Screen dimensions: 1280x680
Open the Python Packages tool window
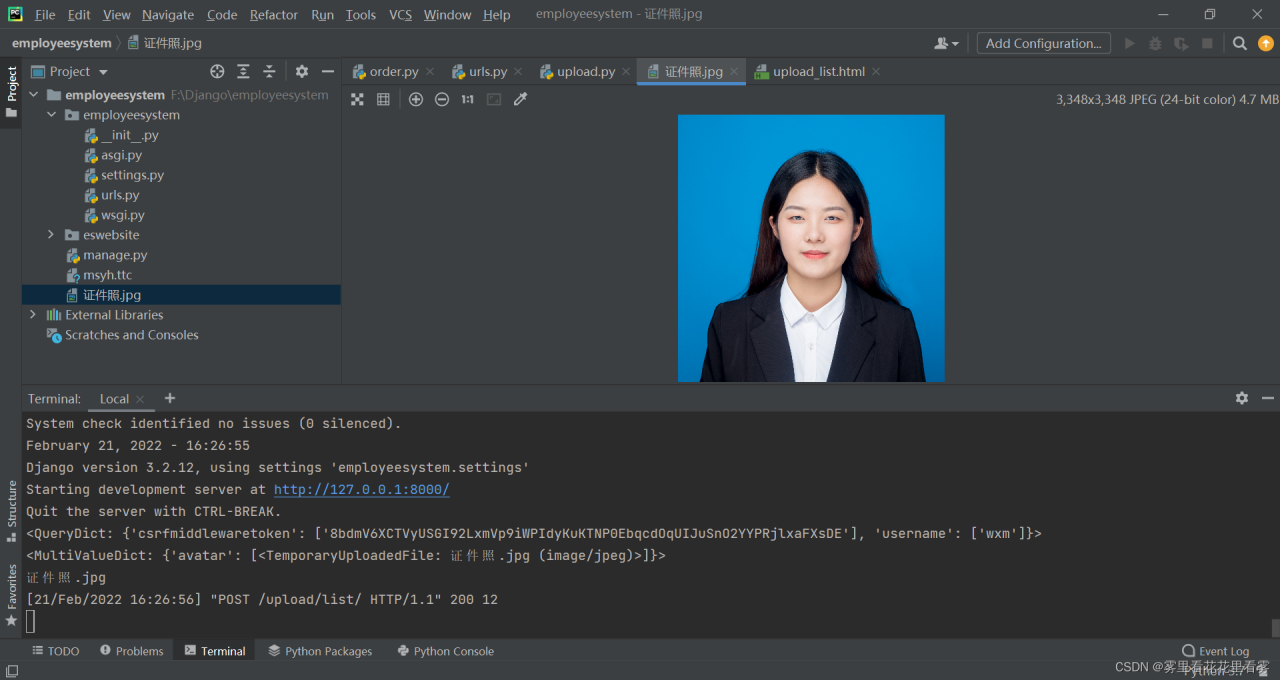point(320,651)
